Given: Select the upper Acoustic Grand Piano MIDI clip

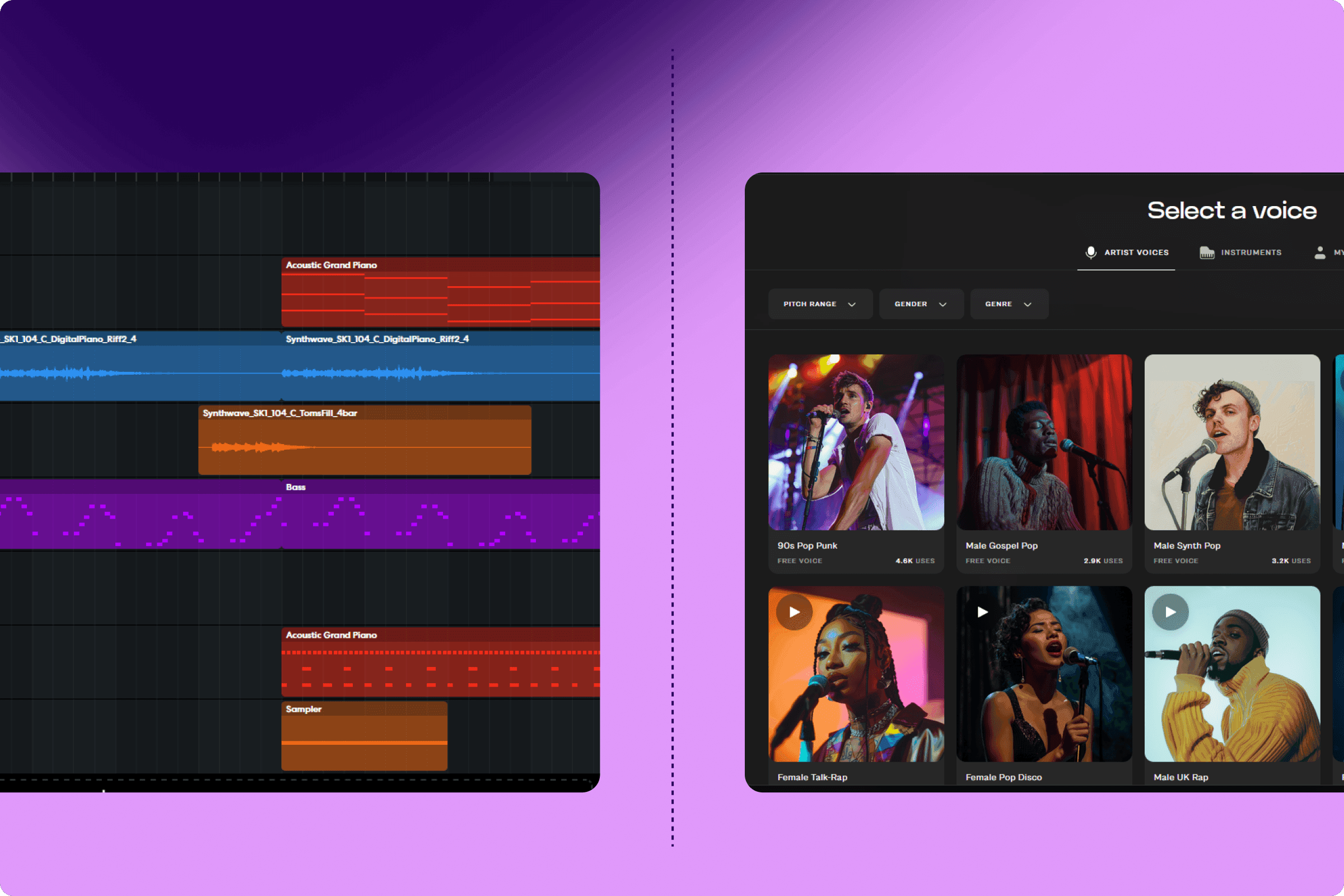Looking at the screenshot, I should [441, 292].
